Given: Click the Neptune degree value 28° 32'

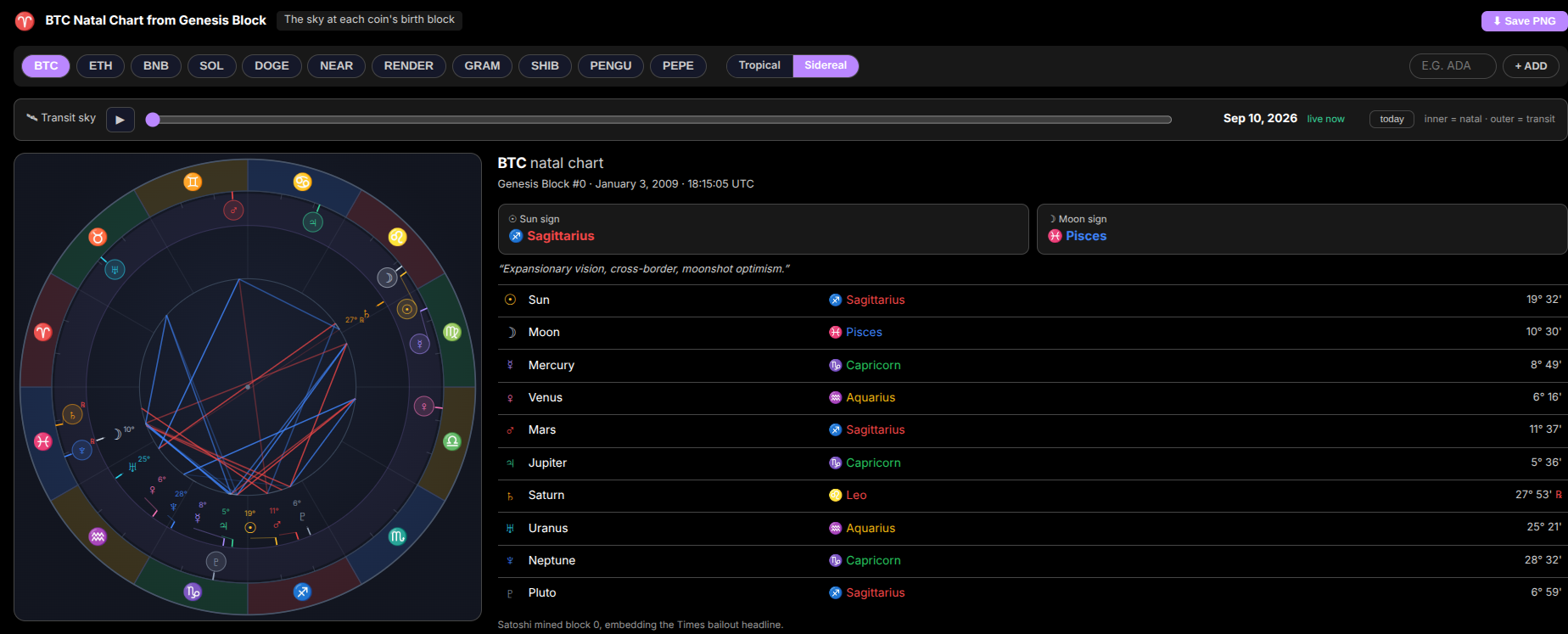Looking at the screenshot, I should tap(1543, 560).
